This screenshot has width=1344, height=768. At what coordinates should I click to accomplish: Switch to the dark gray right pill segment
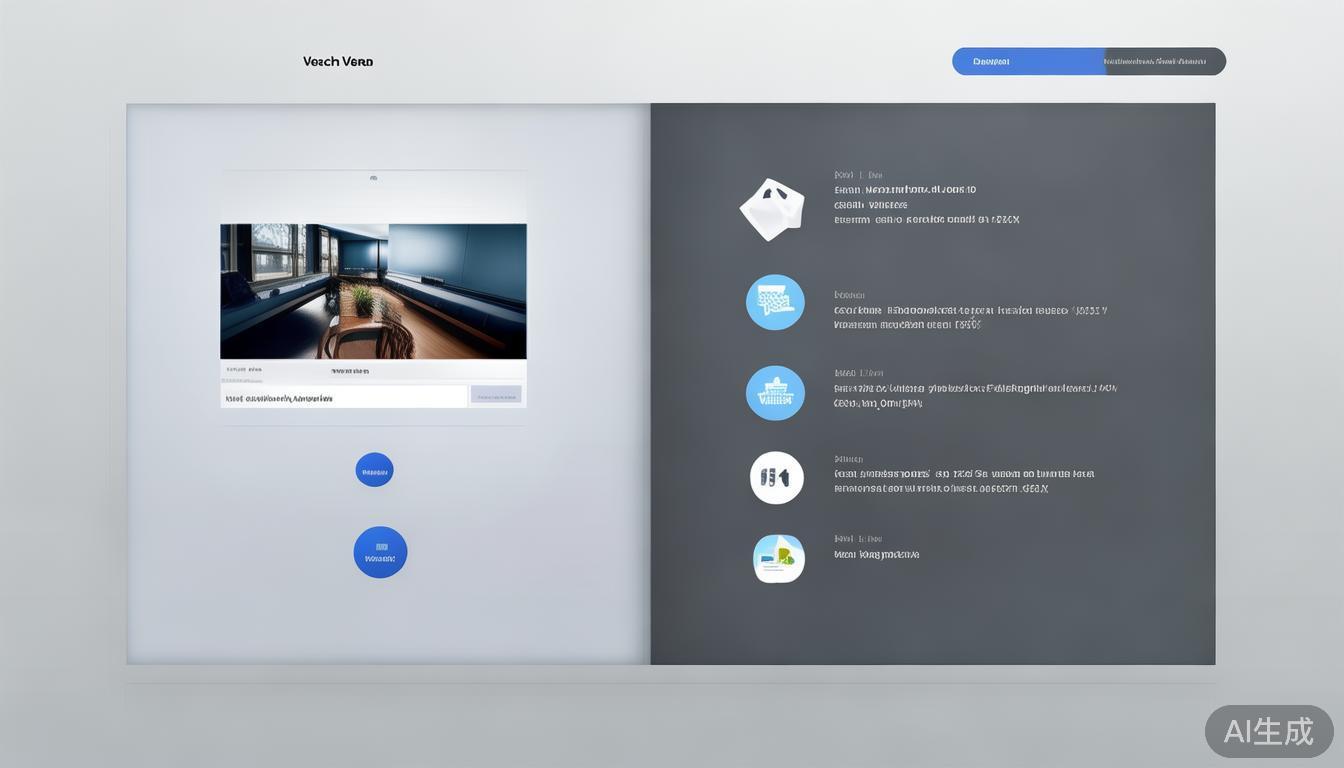click(x=1165, y=61)
